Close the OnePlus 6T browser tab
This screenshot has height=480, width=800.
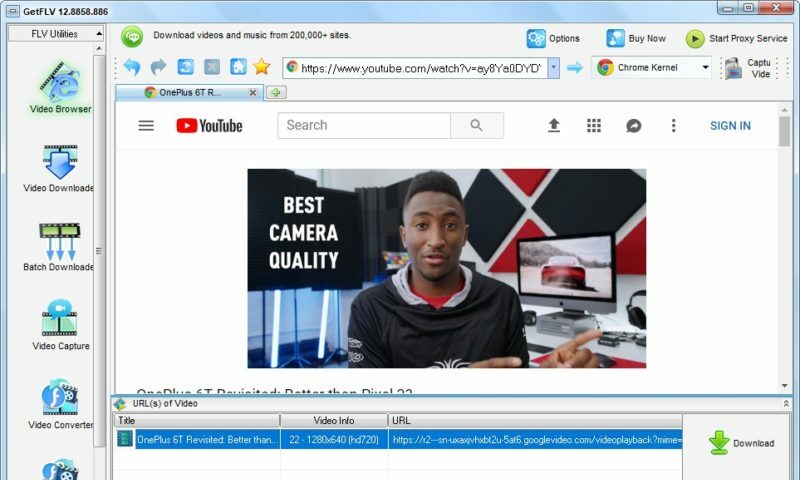click(x=253, y=92)
